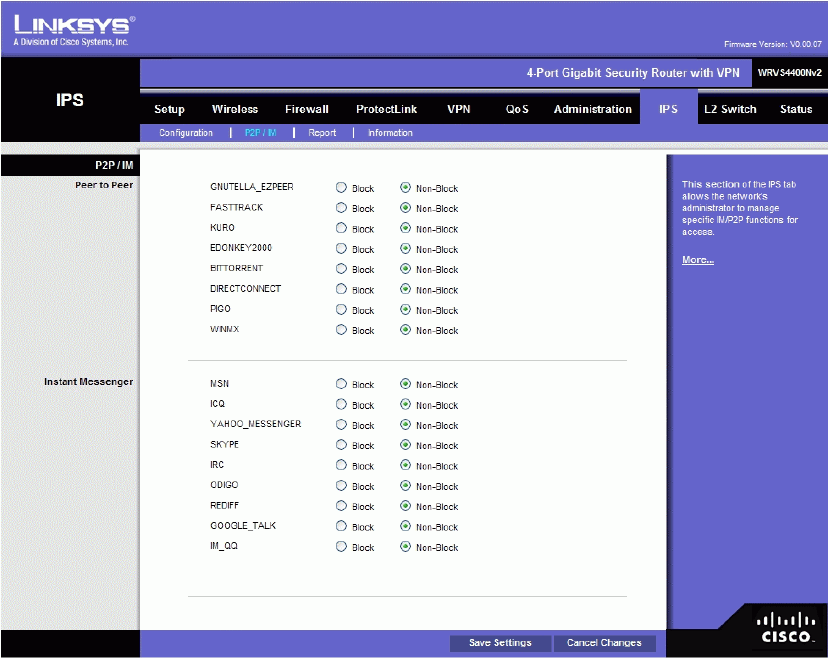Set ICQ to Non-Block
The width and height of the screenshot is (828, 658).
pos(405,405)
